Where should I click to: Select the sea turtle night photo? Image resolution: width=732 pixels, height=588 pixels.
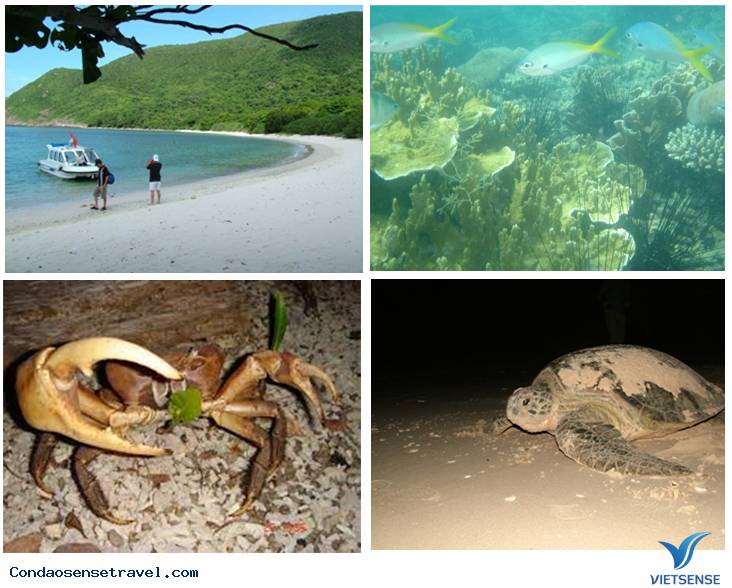548,414
